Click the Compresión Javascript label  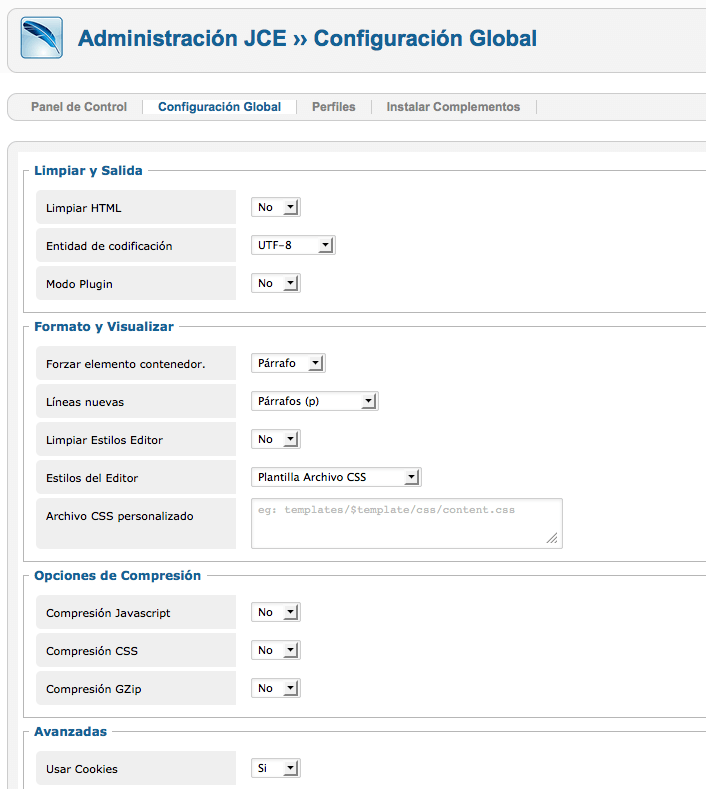(108, 613)
